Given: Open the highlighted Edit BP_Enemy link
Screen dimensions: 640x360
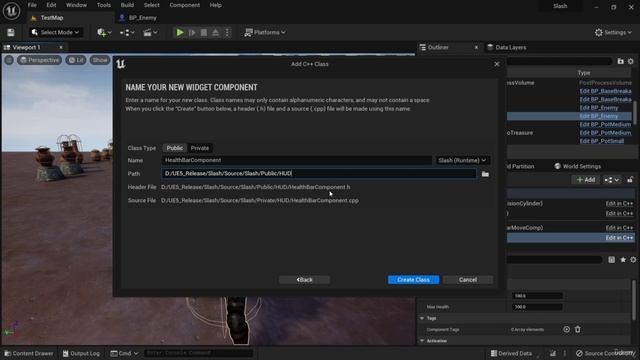Looking at the screenshot, I should pos(599,116).
